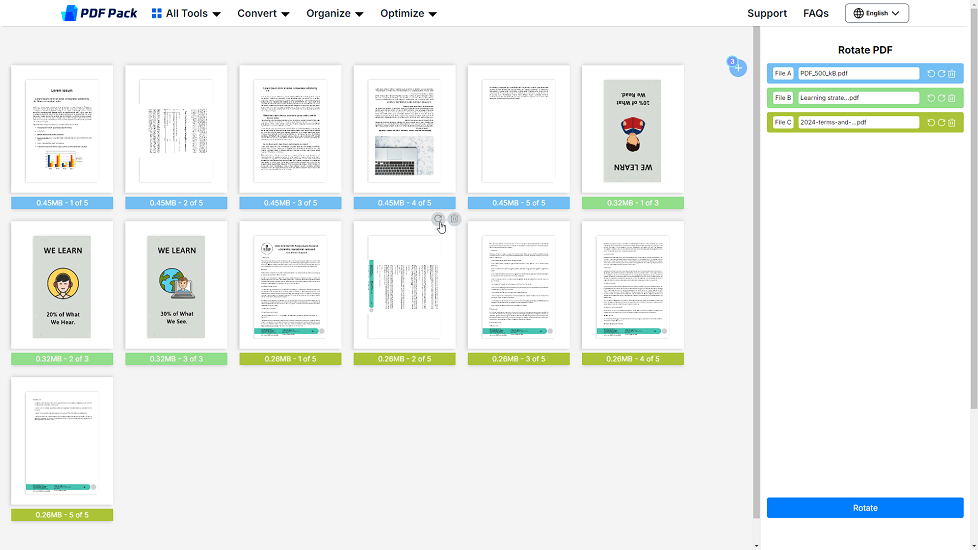Rotate hovered page 2 of 5 thumbnail
The width and height of the screenshot is (978, 550).
coord(438,219)
